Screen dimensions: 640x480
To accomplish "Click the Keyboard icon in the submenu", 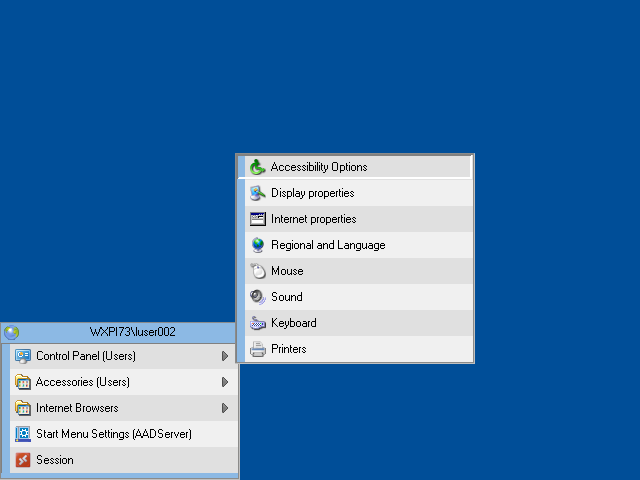I will (x=257, y=323).
